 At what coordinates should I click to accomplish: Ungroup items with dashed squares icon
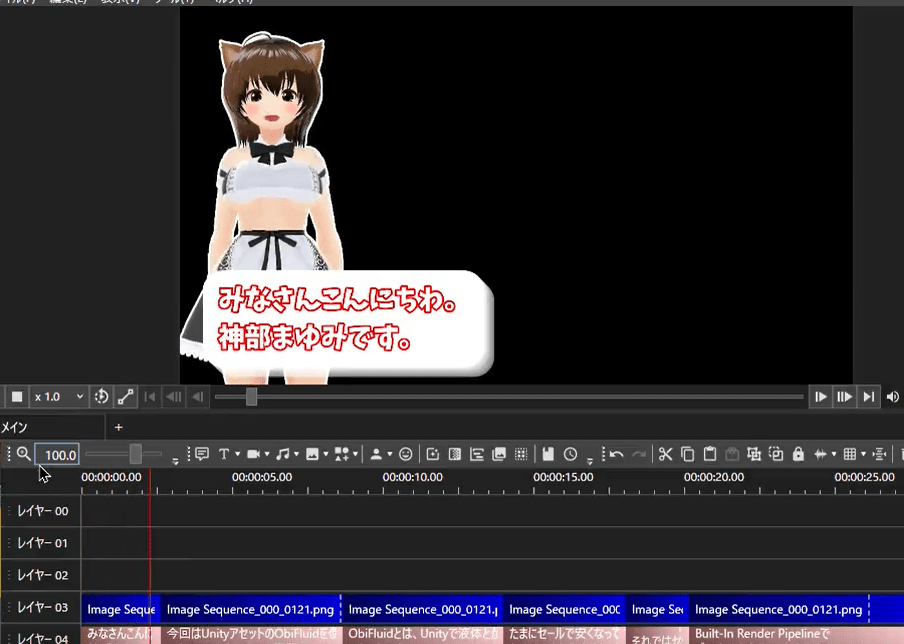click(776, 454)
